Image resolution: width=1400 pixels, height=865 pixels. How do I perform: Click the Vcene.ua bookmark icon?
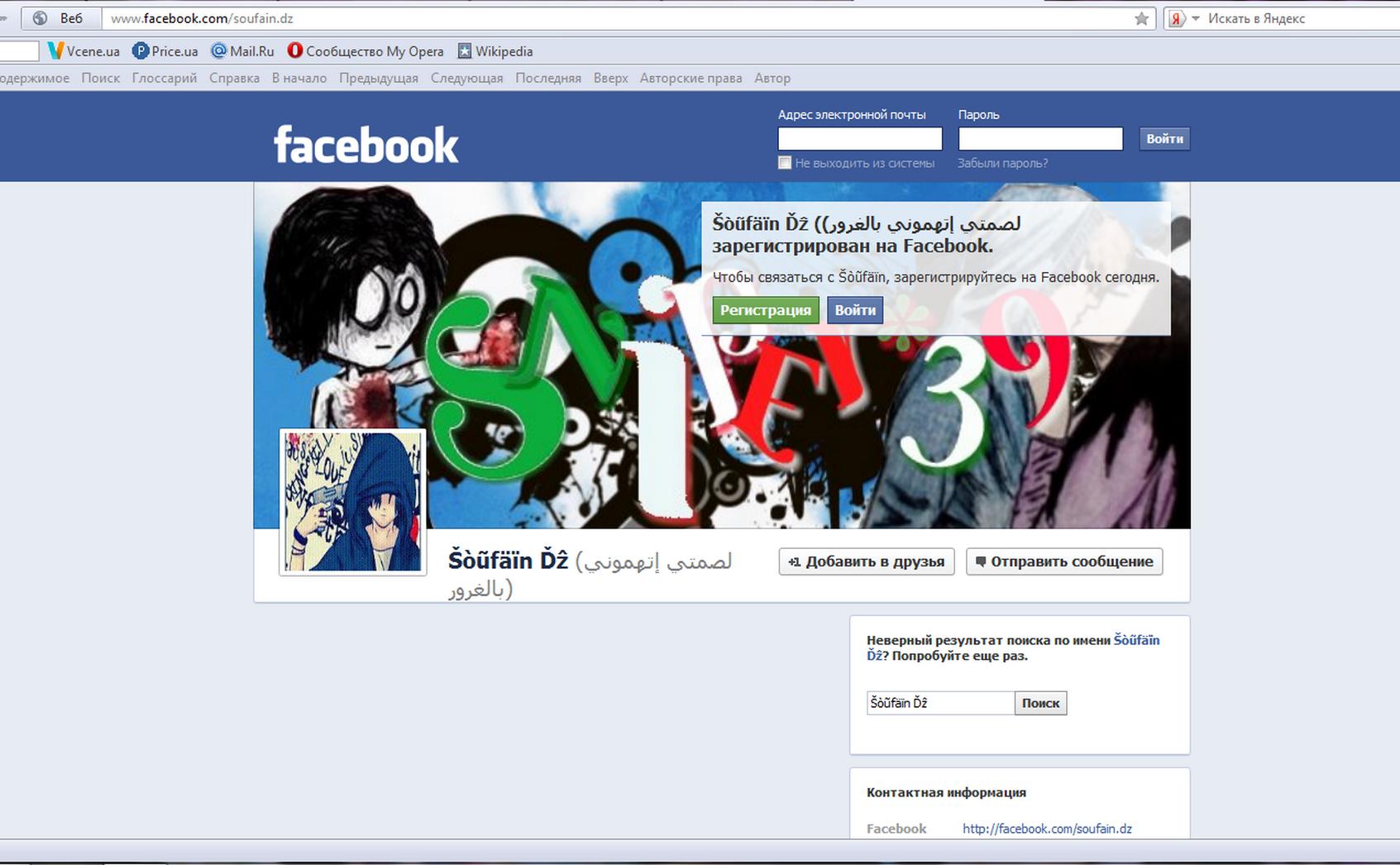55,51
